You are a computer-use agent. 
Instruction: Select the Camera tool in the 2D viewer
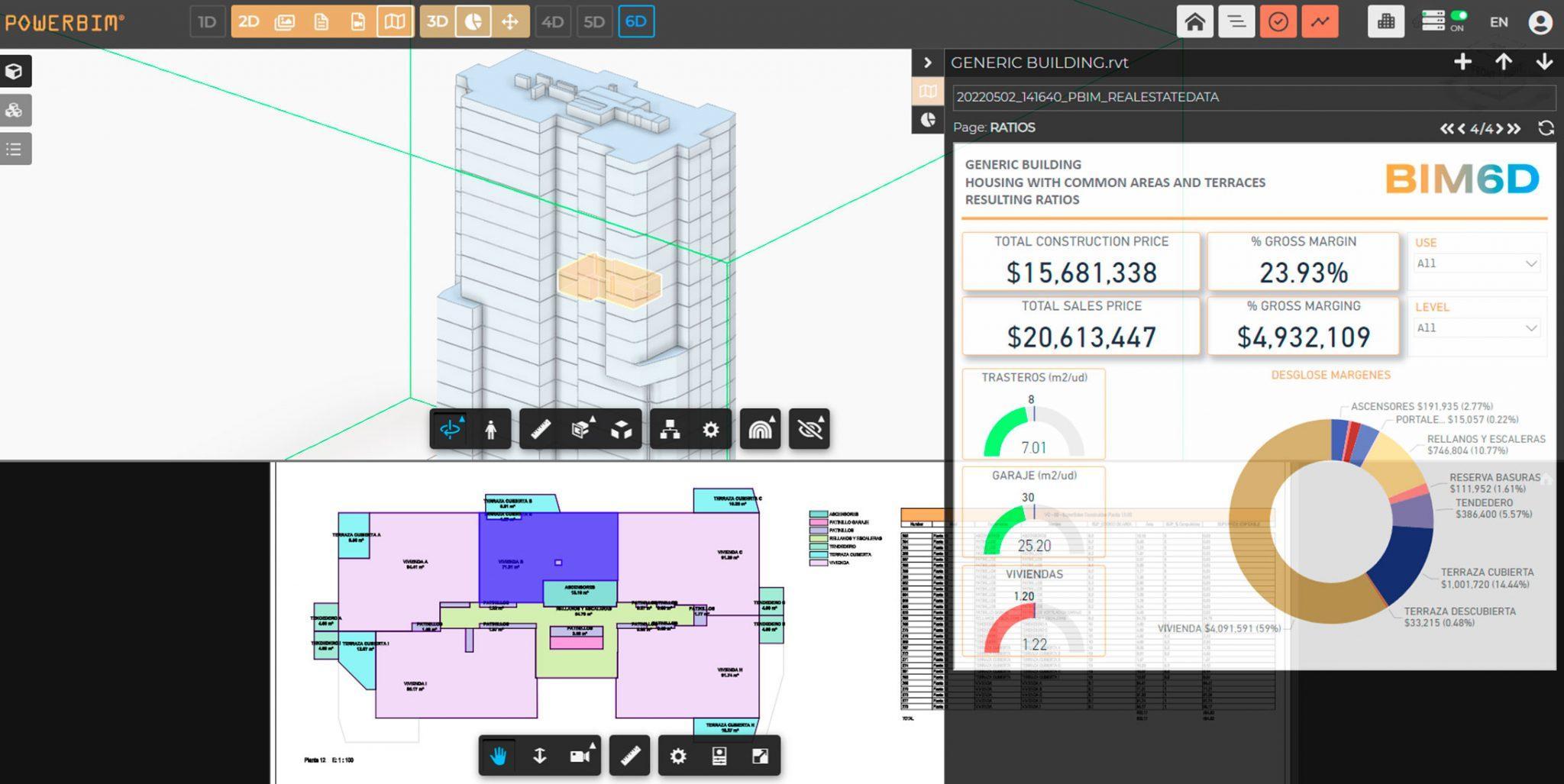(x=582, y=756)
